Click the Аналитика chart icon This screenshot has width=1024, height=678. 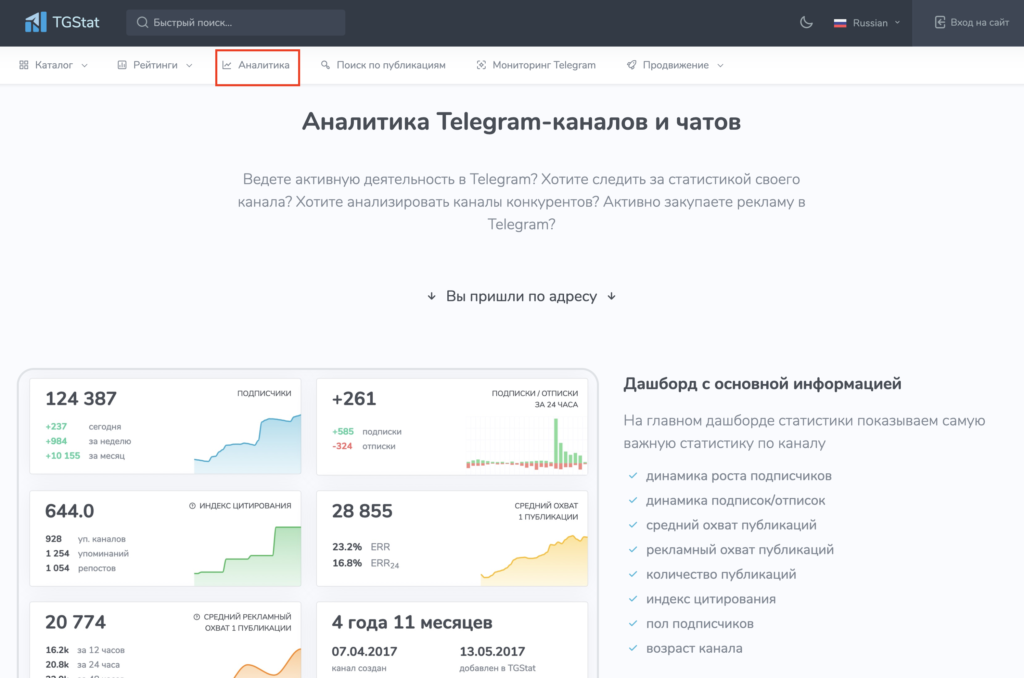click(x=227, y=65)
